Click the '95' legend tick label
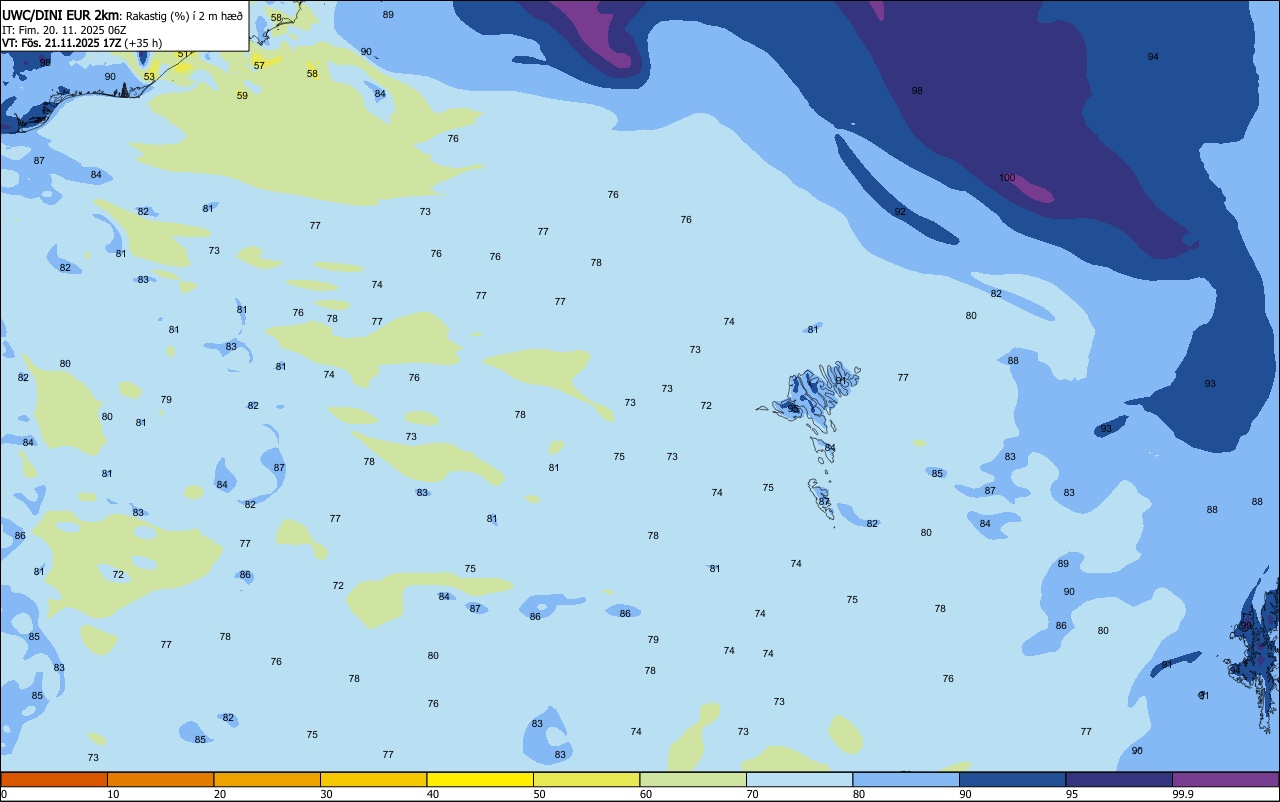 [1072, 794]
